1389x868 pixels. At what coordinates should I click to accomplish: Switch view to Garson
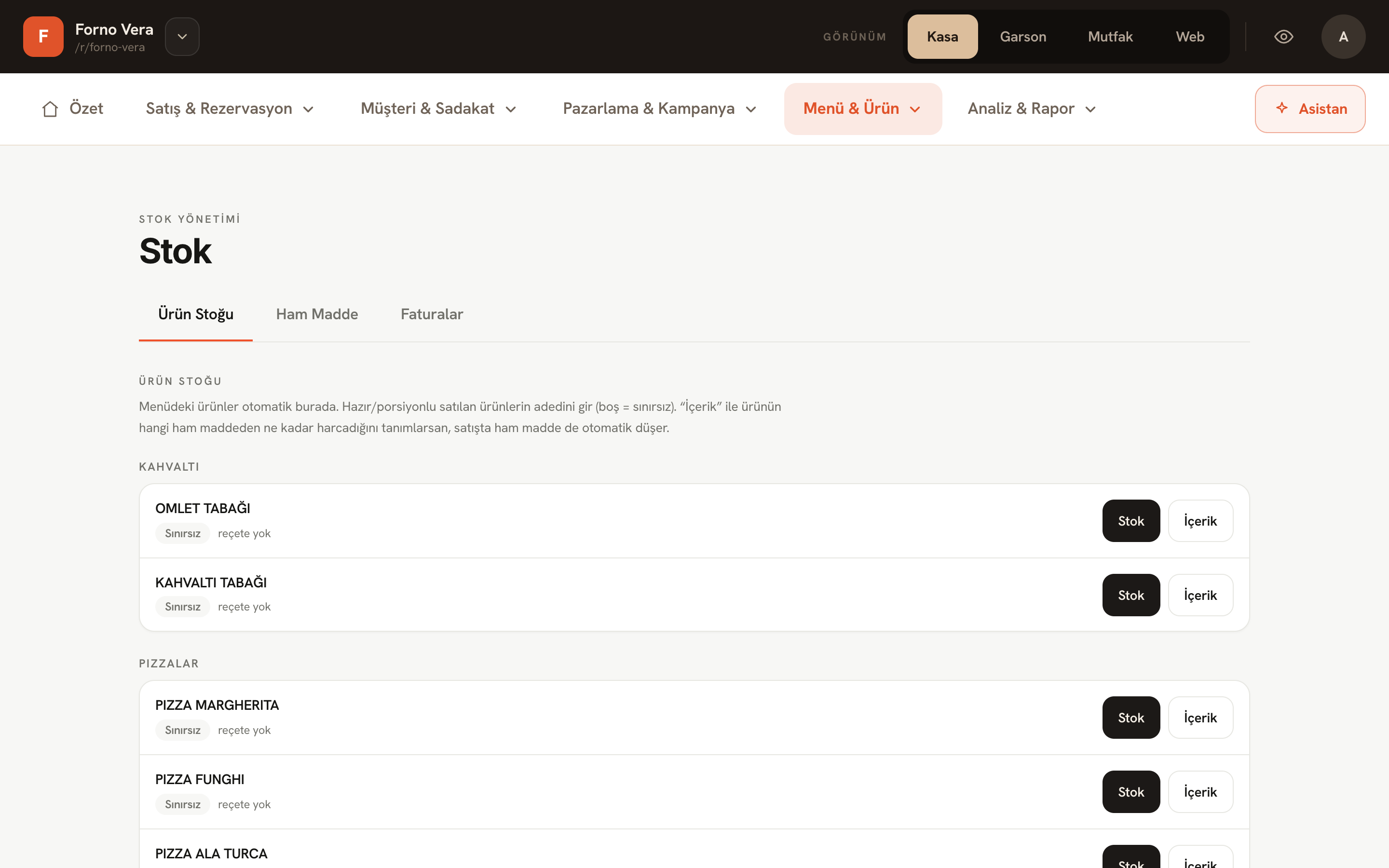pos(1023,37)
